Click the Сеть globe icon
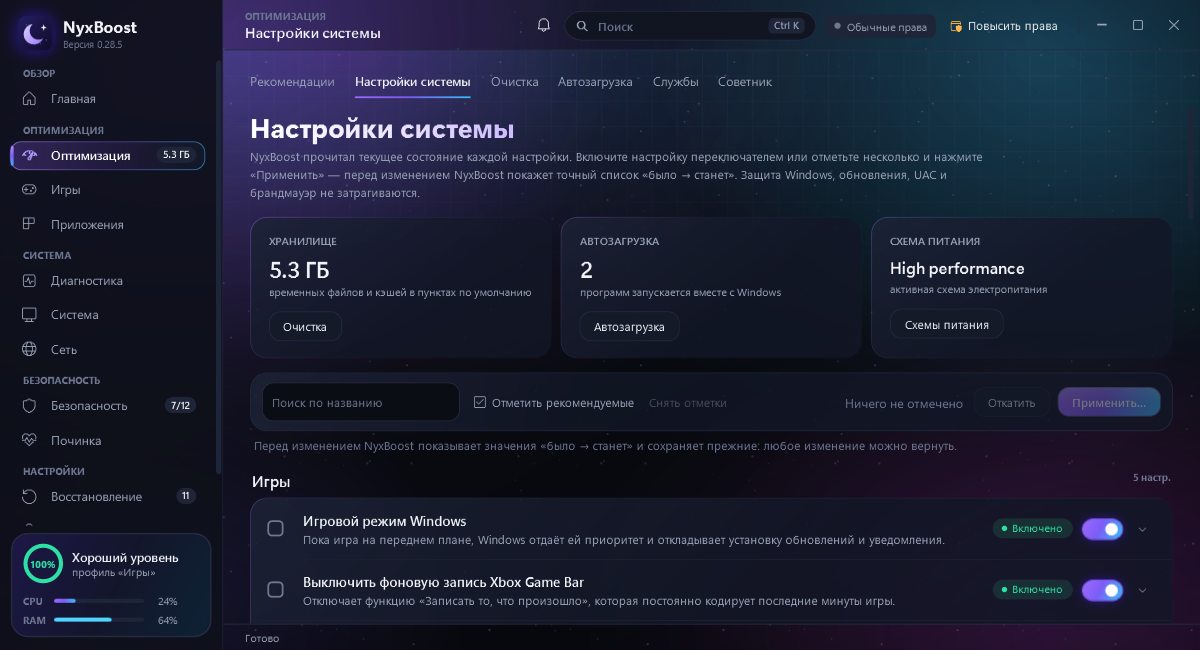 (x=30, y=350)
